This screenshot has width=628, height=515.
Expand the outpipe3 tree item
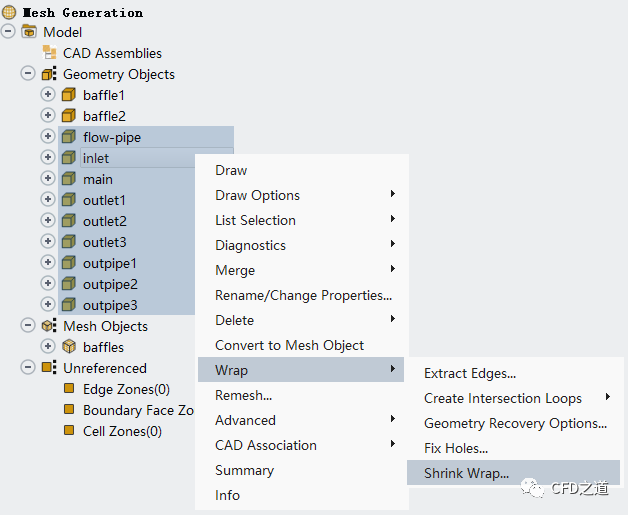(48, 305)
